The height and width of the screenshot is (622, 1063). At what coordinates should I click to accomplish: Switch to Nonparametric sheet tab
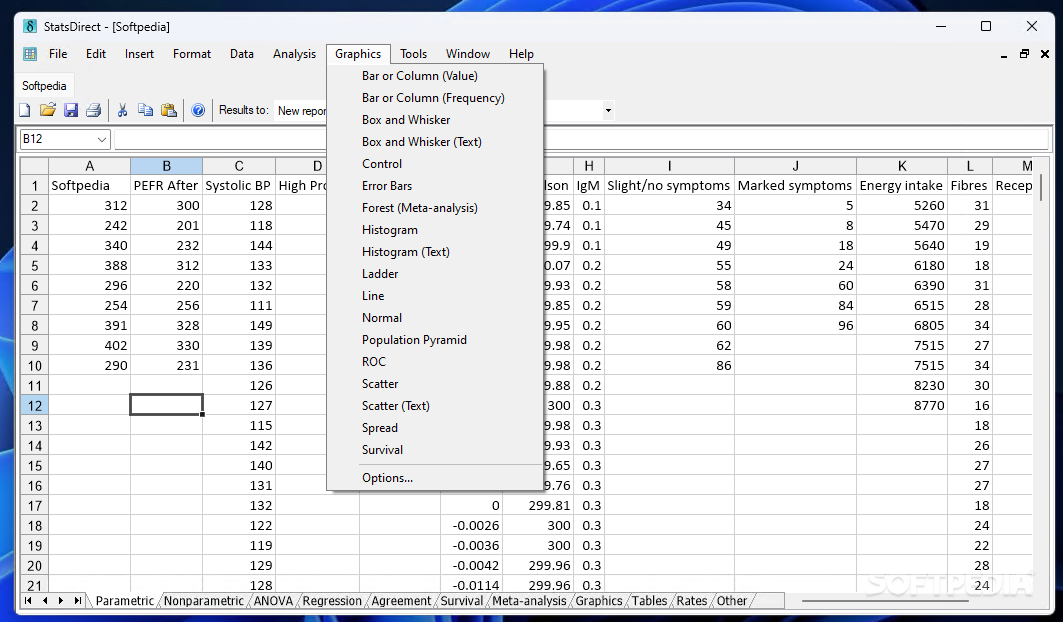pyautogui.click(x=203, y=601)
